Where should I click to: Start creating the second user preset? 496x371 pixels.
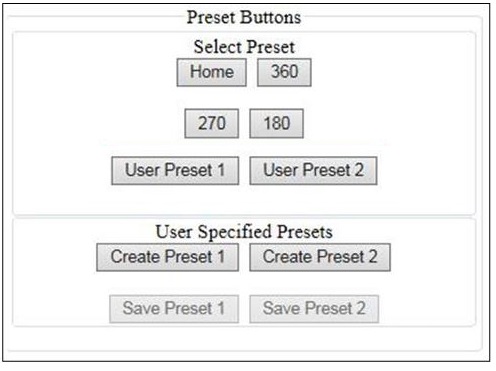(320, 257)
